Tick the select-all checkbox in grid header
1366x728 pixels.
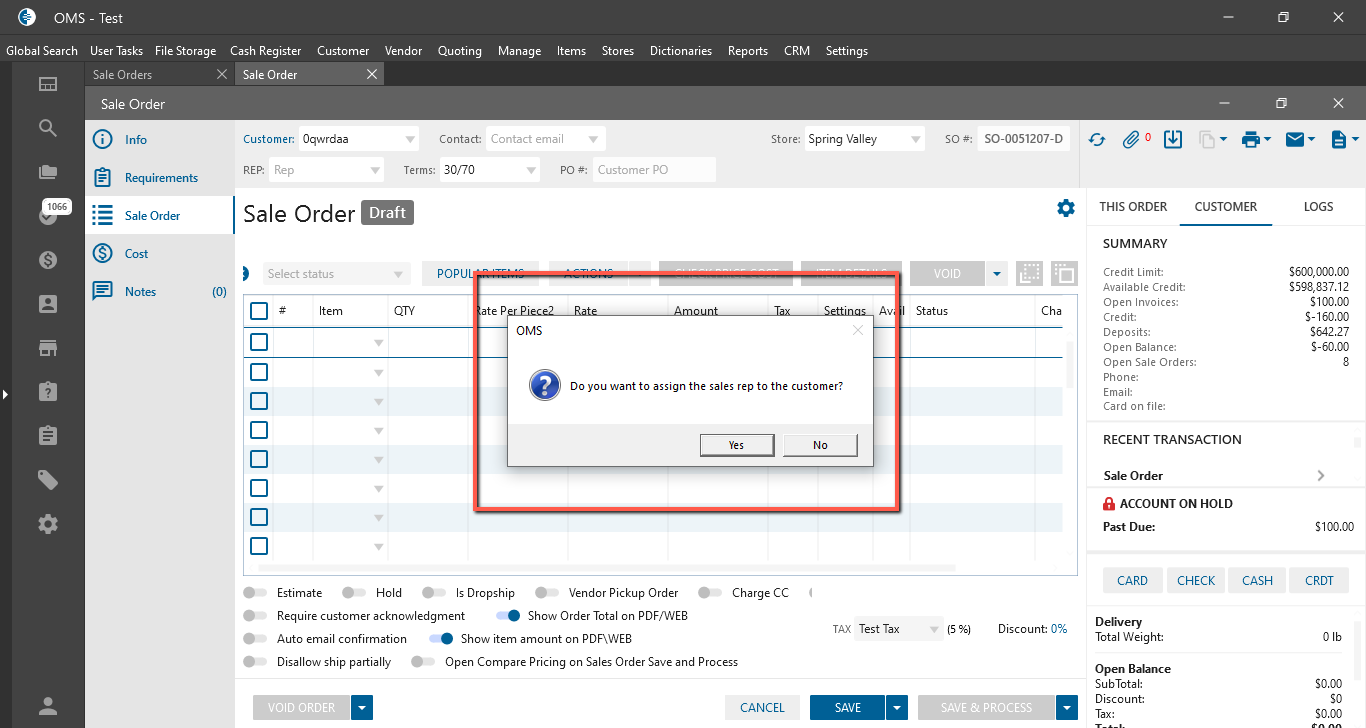[259, 311]
